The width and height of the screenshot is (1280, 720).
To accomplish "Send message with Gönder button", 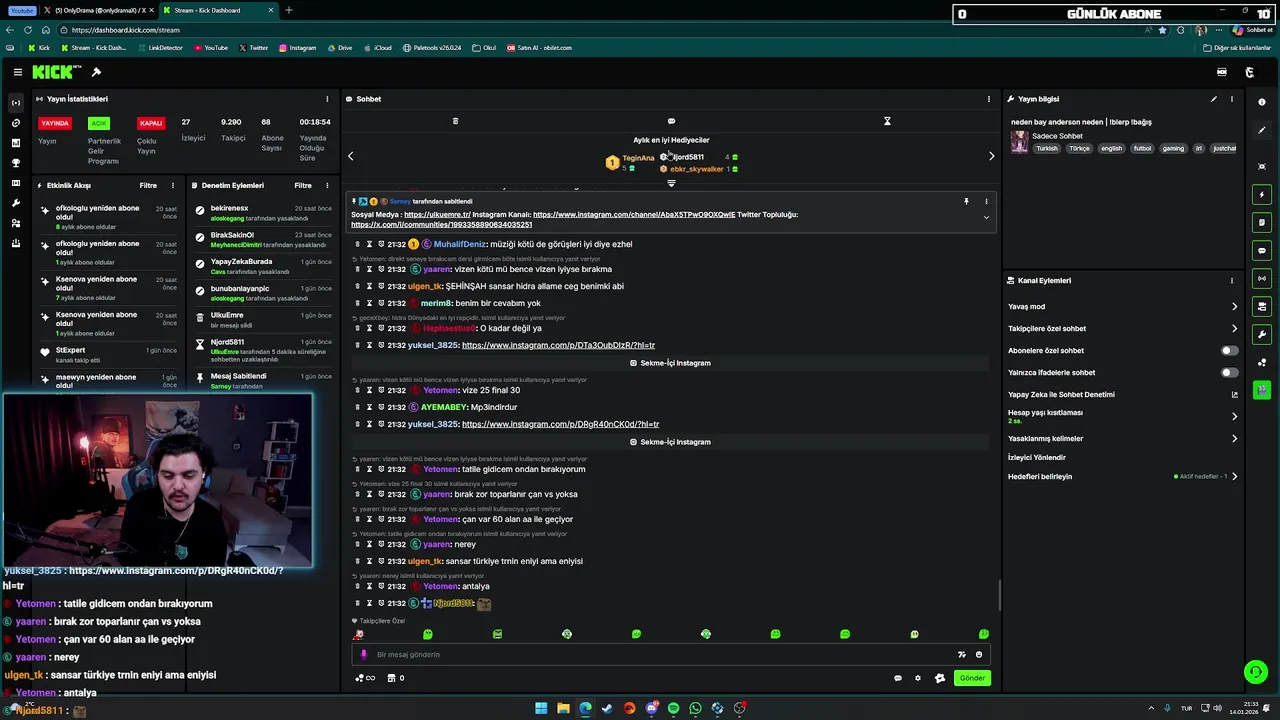I will tap(972, 678).
